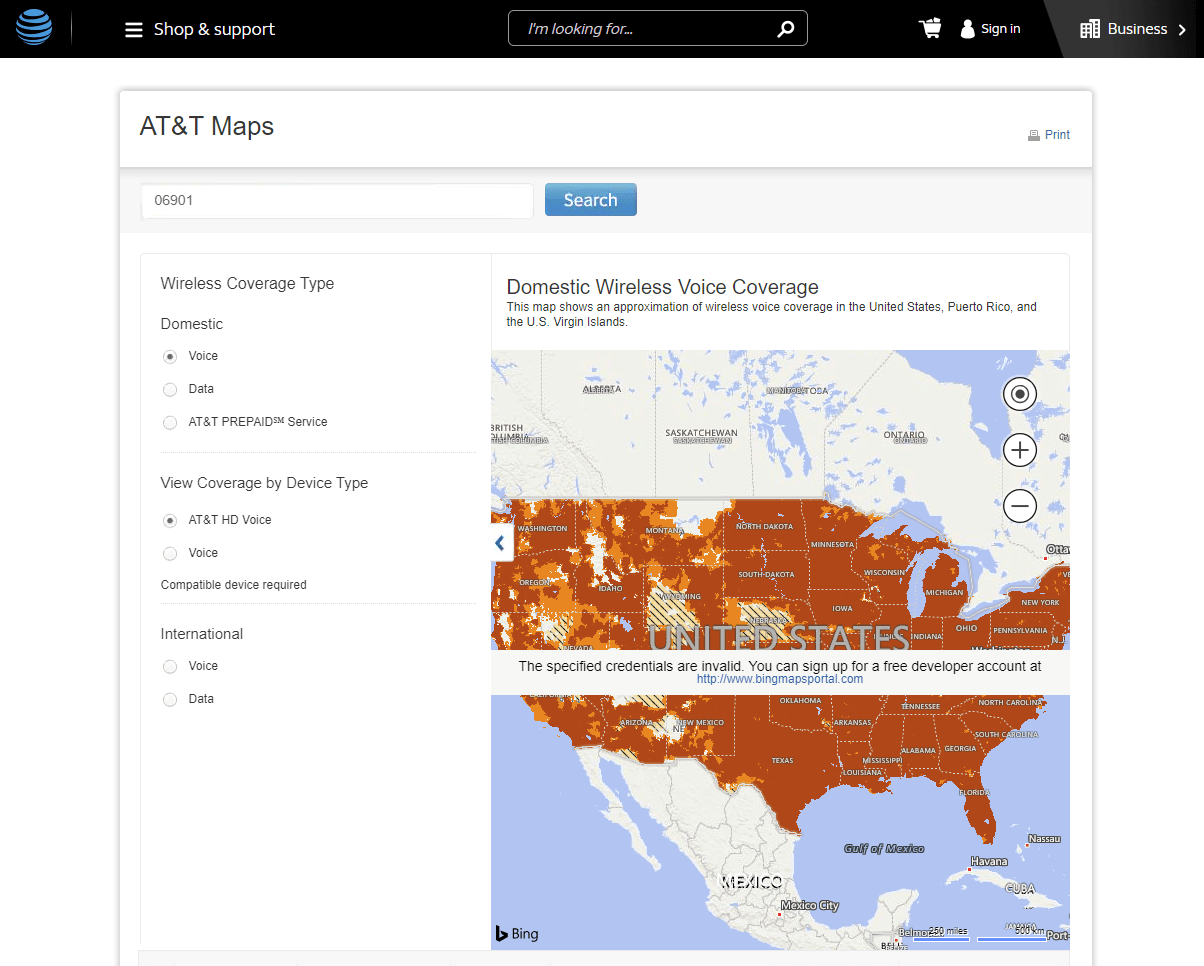Open the hamburger navigation icon

point(133,29)
